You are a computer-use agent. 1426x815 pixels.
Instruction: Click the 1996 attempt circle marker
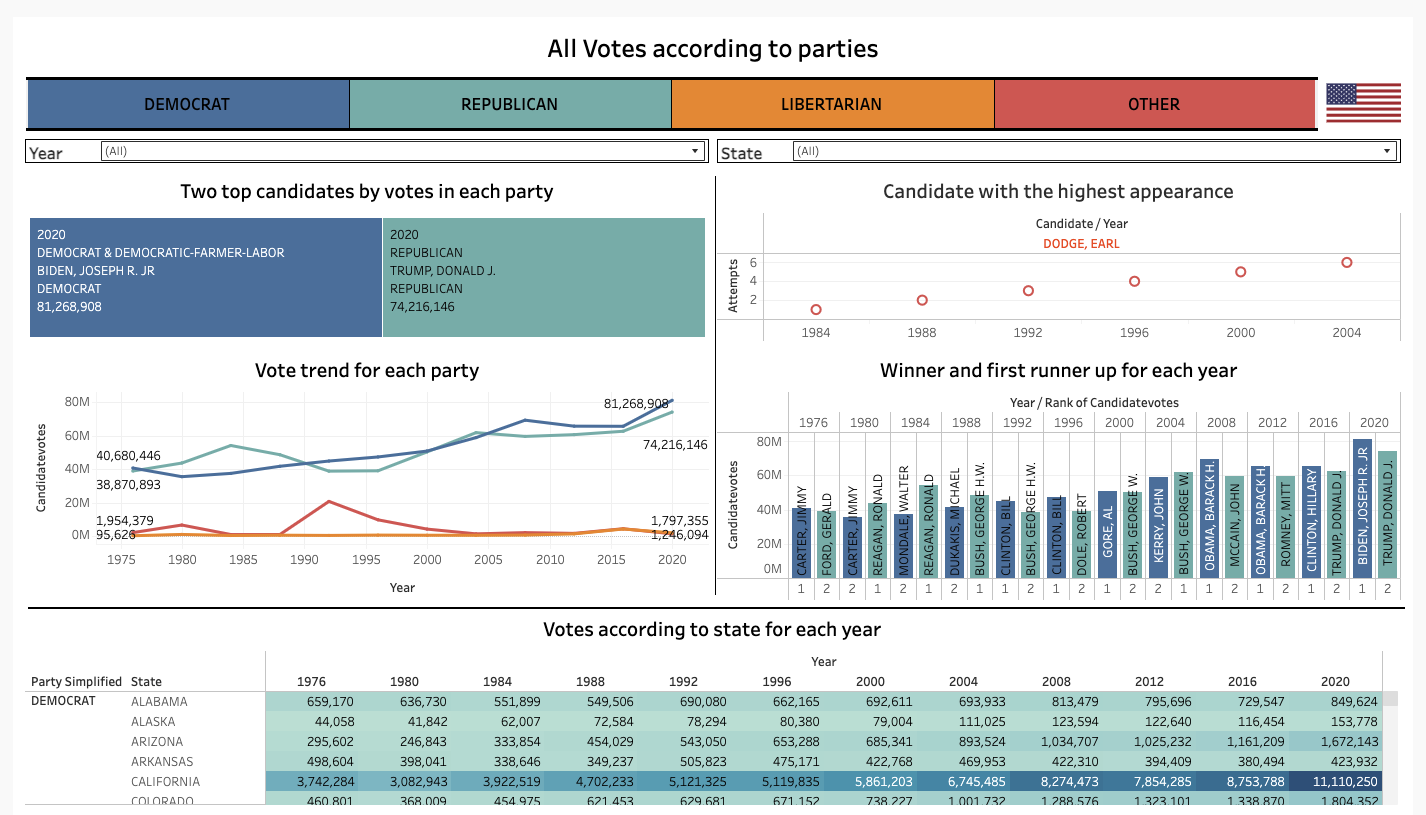click(1134, 281)
